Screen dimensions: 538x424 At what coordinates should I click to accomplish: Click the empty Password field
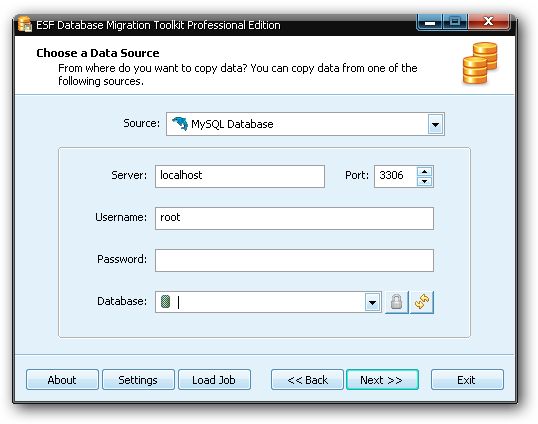click(x=294, y=260)
